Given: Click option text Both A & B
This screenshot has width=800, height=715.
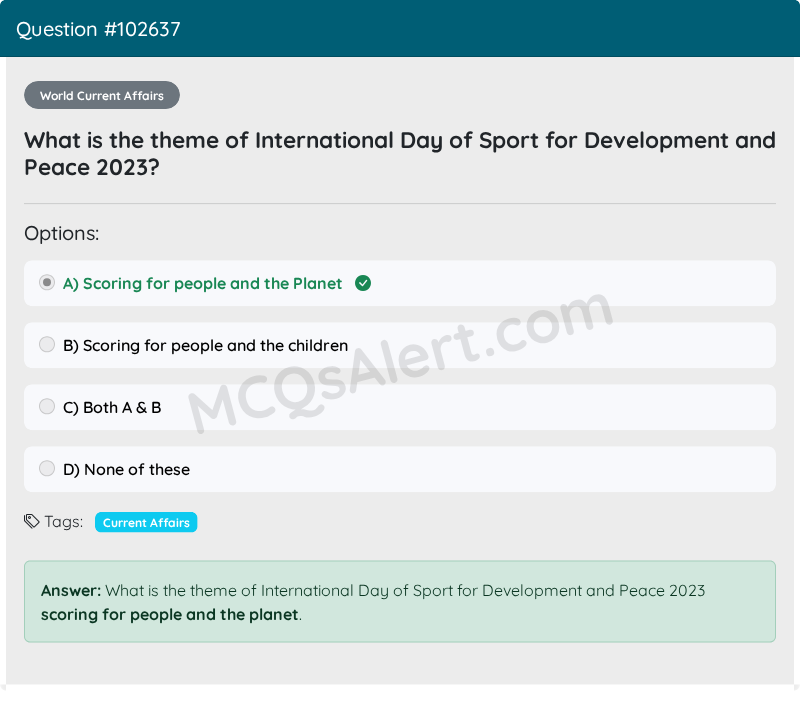Looking at the screenshot, I should 112,408.
